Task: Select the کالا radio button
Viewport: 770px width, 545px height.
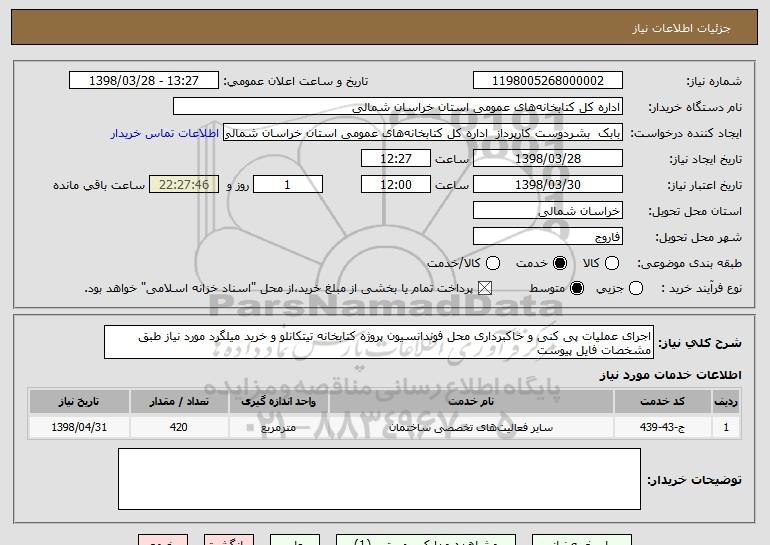Action: [x=612, y=263]
